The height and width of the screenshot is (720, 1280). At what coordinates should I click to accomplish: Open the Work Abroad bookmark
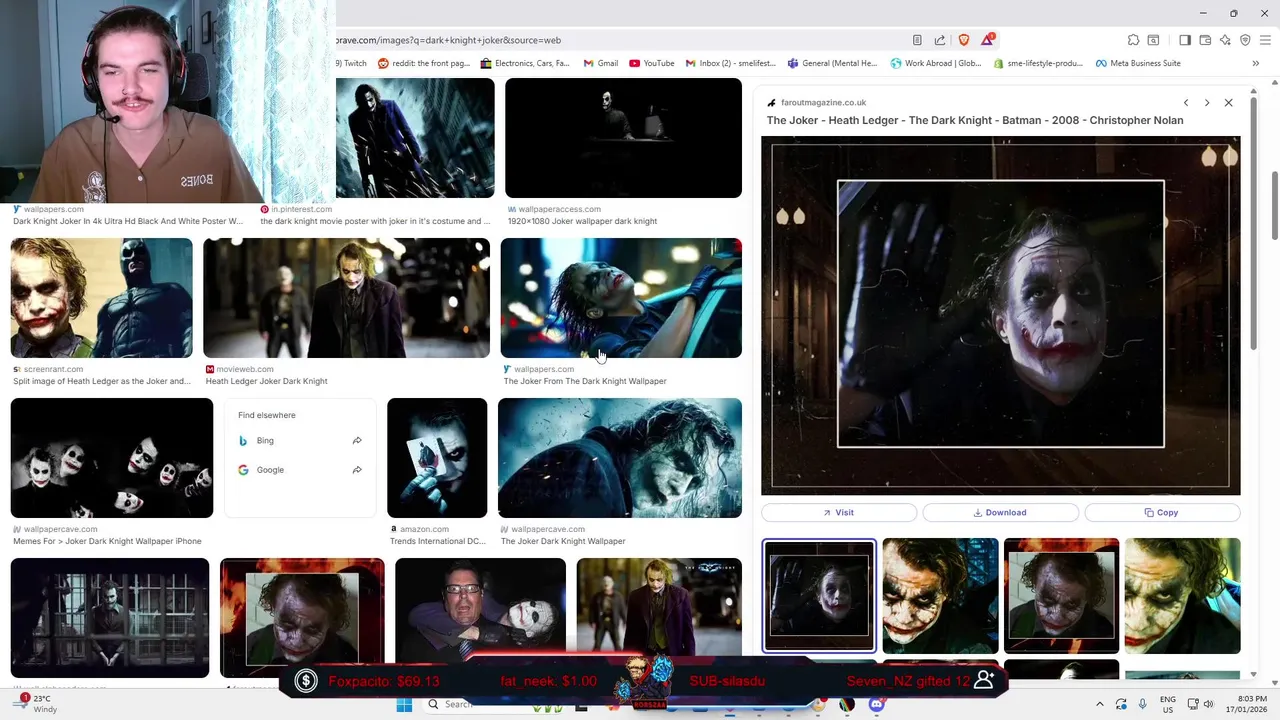tap(936, 63)
